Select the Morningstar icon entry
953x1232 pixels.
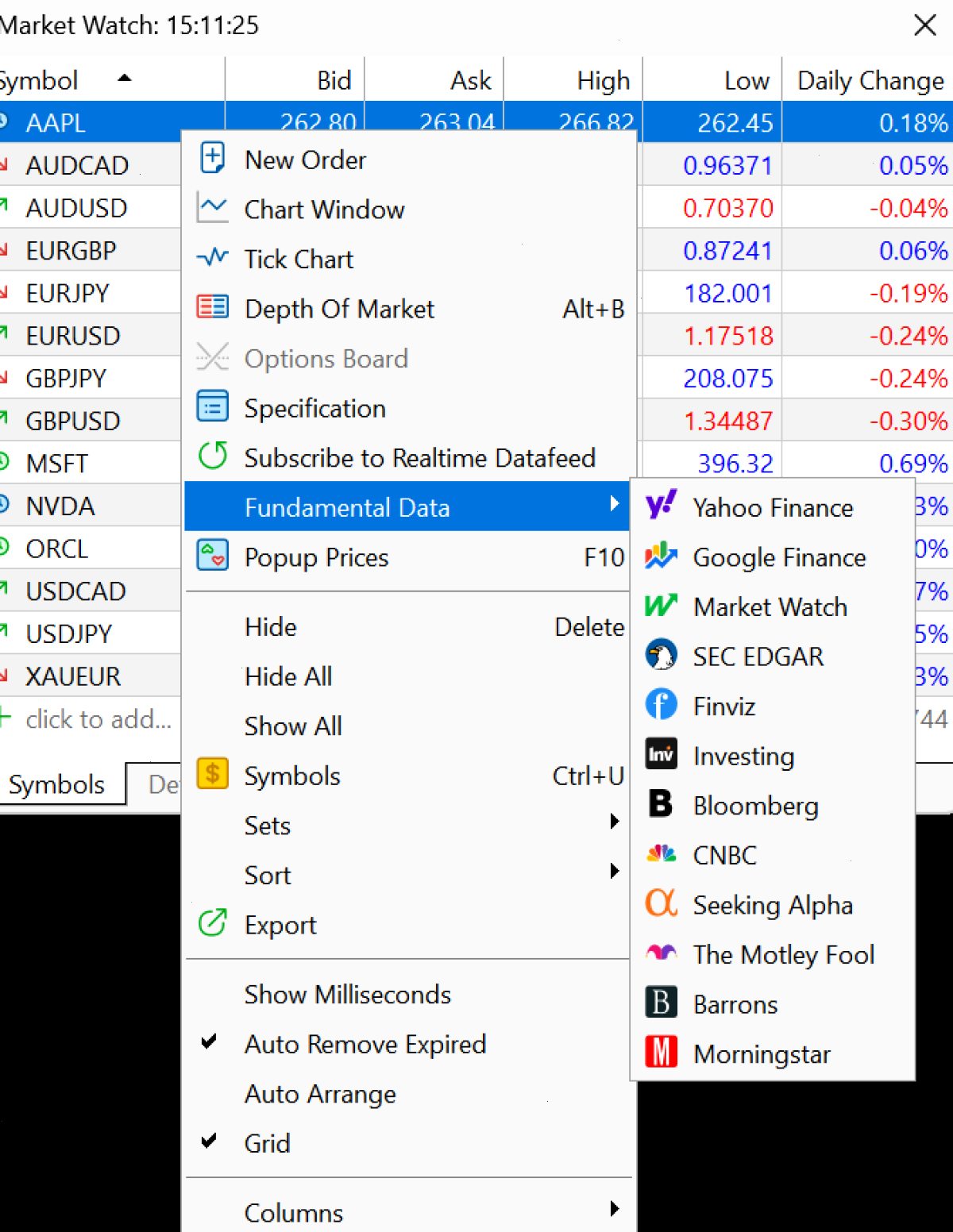click(x=661, y=1053)
